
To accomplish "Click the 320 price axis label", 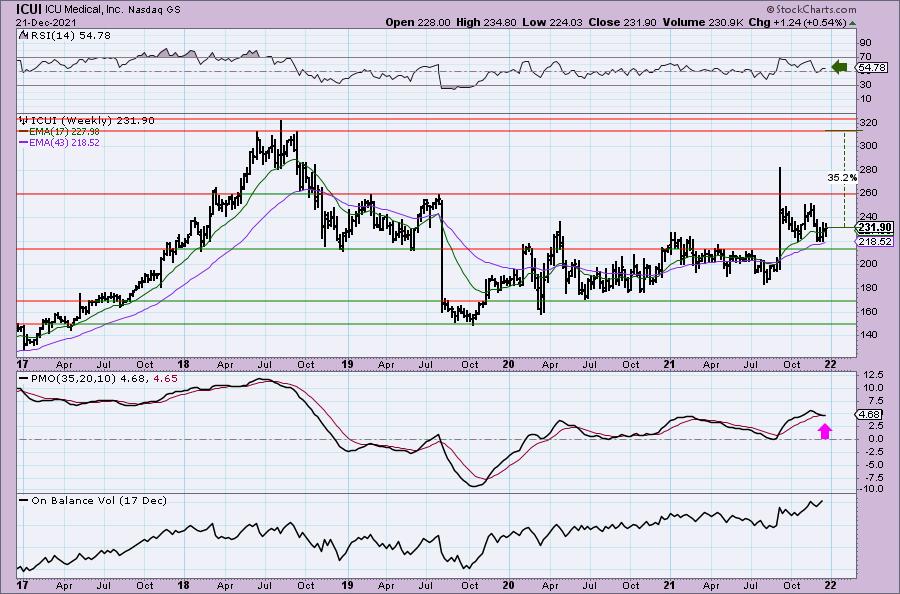I will (869, 123).
